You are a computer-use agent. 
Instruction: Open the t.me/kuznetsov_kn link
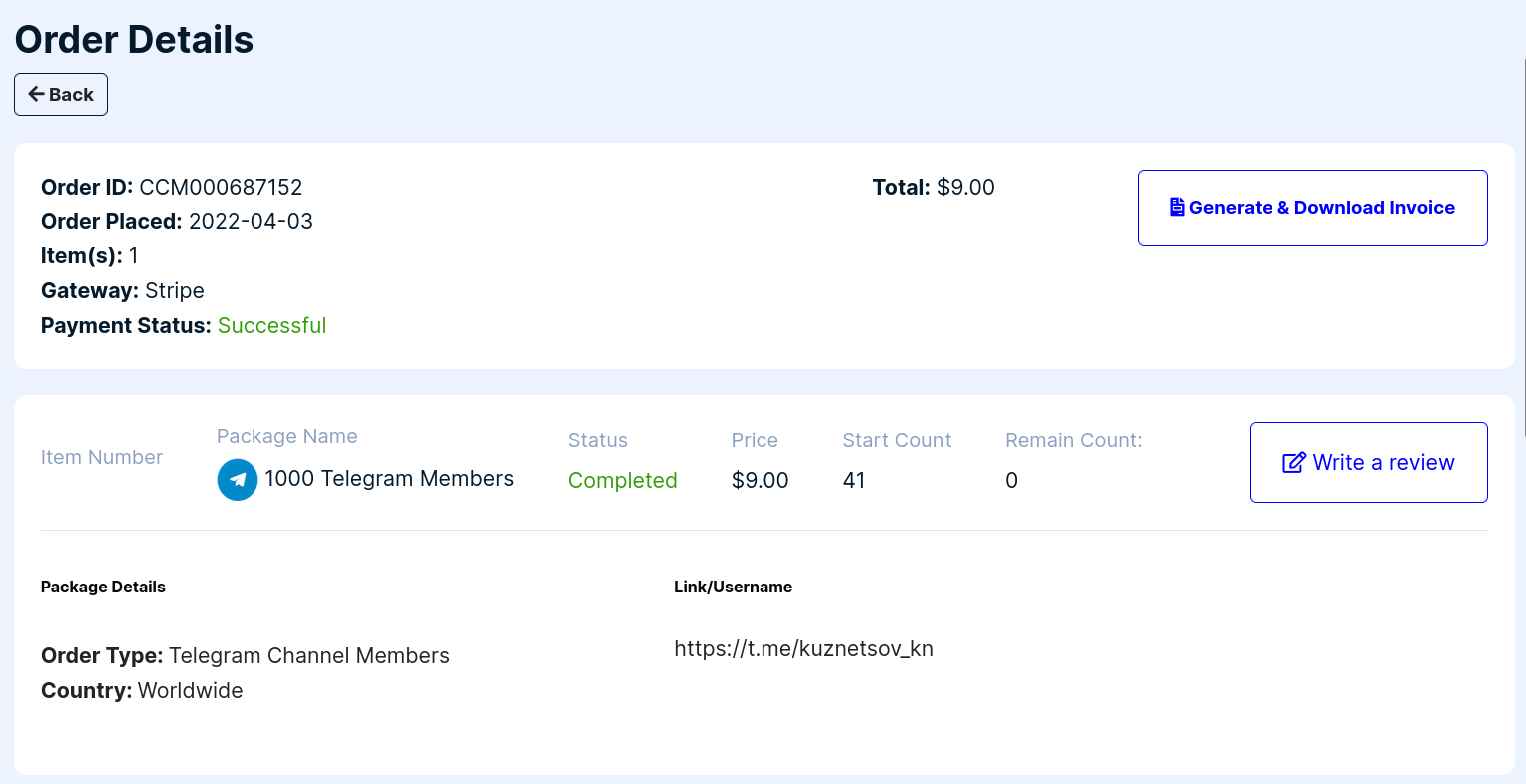point(803,649)
